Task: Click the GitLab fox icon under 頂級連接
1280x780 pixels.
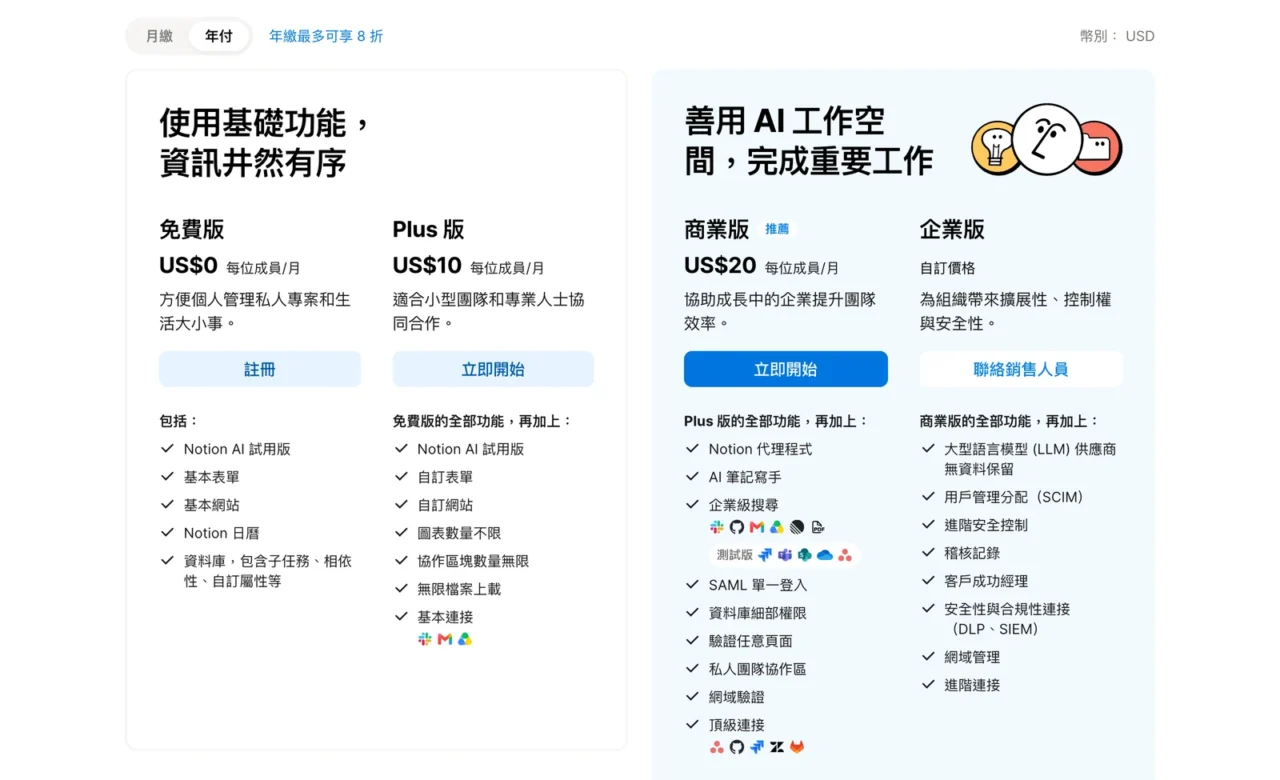Action: [797, 747]
